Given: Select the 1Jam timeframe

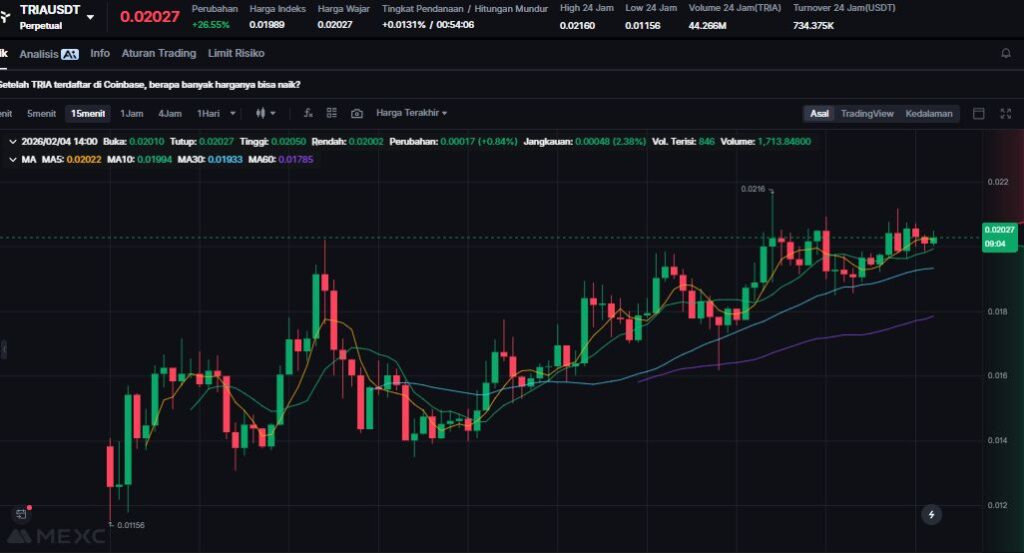Looking at the screenshot, I should (131, 113).
